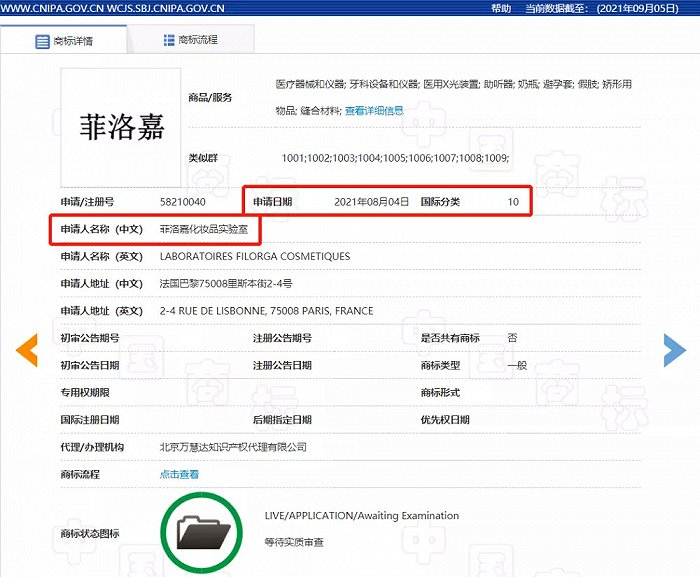Image resolution: width=700 pixels, height=577 pixels.
Task: Click the green folder status icon
Action: click(201, 532)
